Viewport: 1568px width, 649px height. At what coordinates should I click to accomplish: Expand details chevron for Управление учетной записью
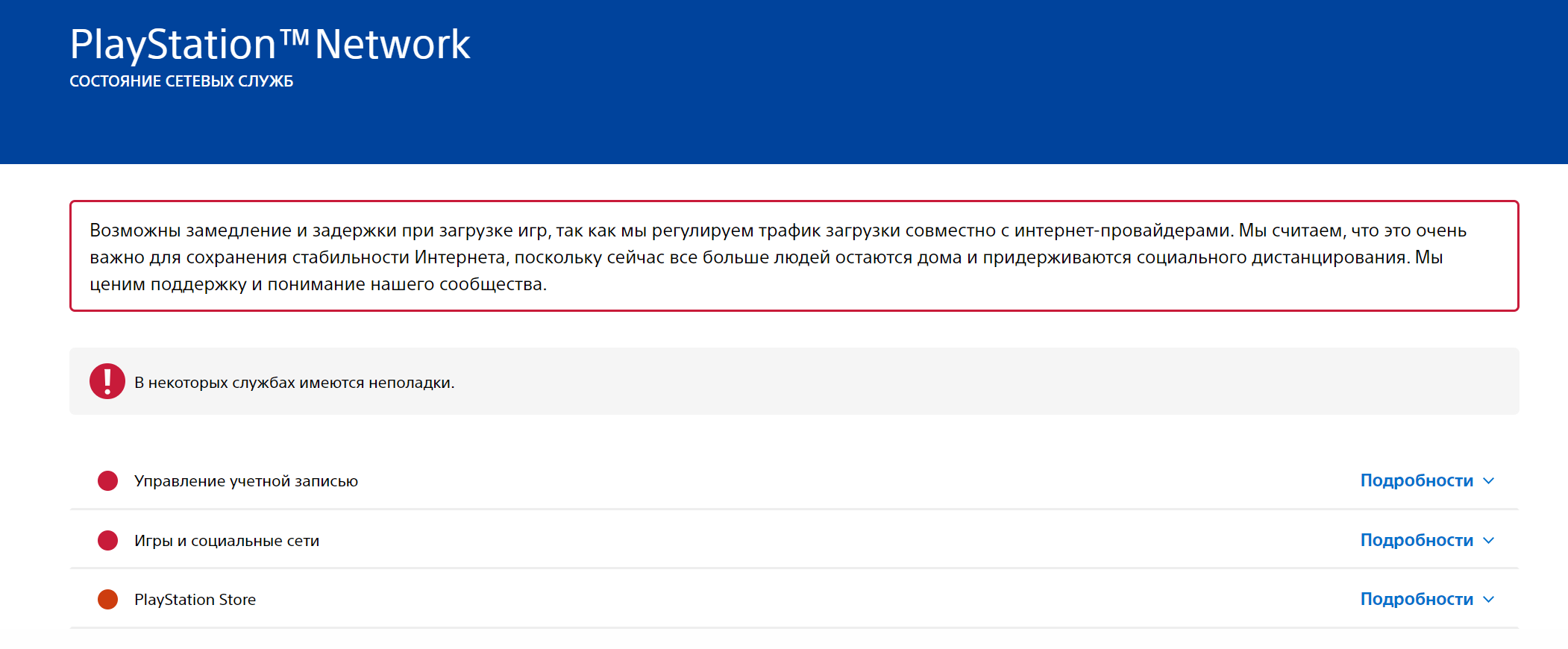coord(1489,480)
